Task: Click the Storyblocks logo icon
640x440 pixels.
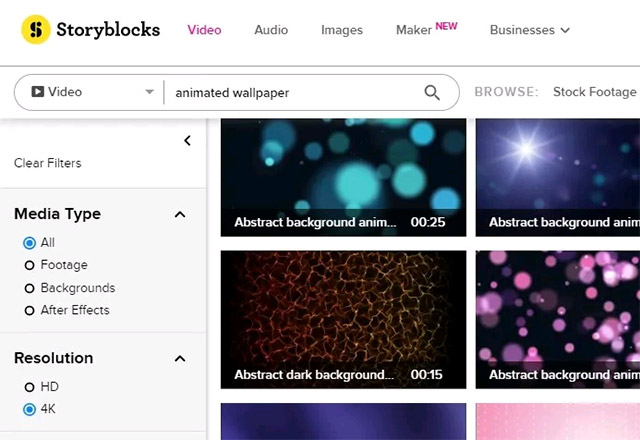Action: click(37, 30)
